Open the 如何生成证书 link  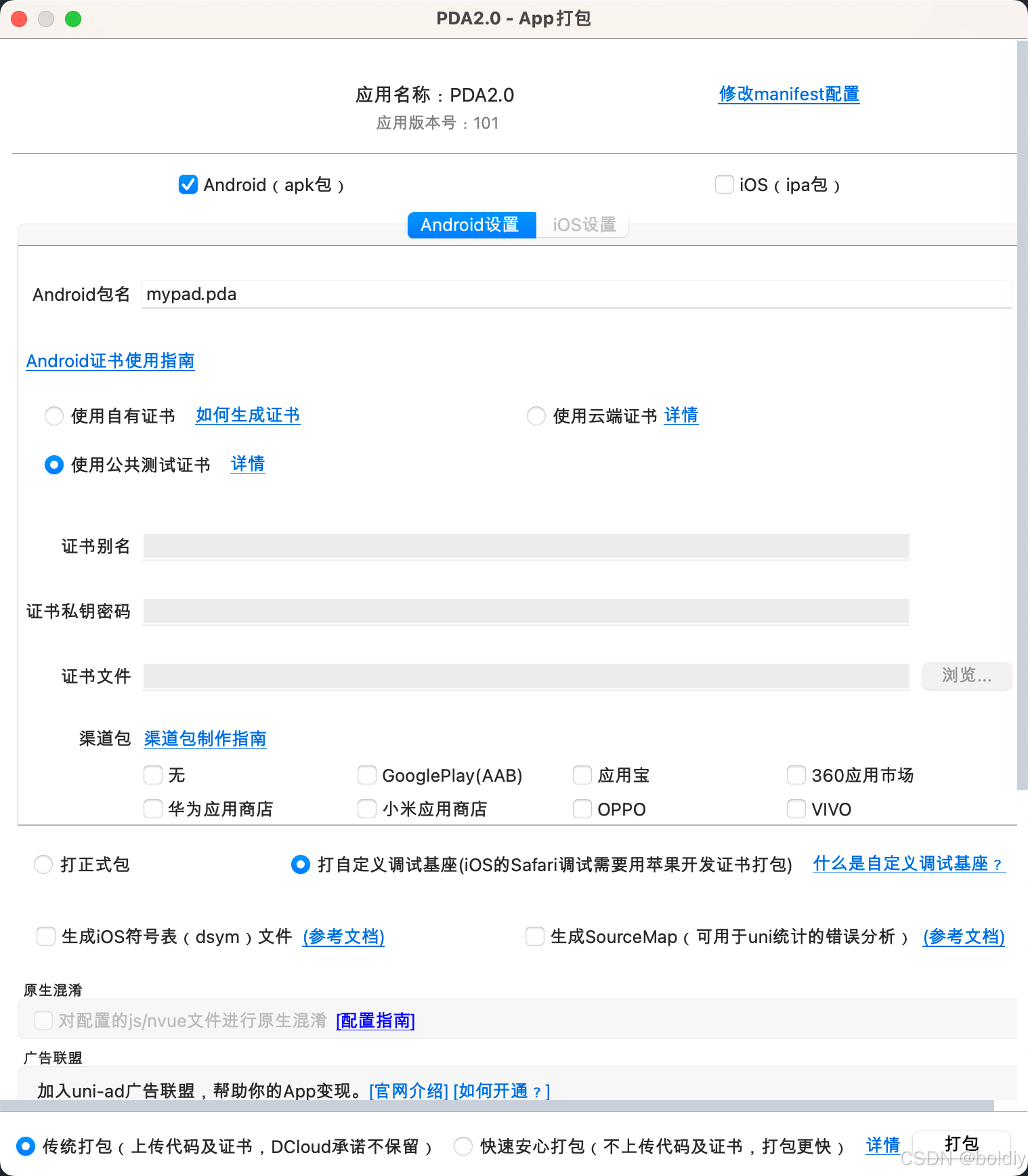248,415
